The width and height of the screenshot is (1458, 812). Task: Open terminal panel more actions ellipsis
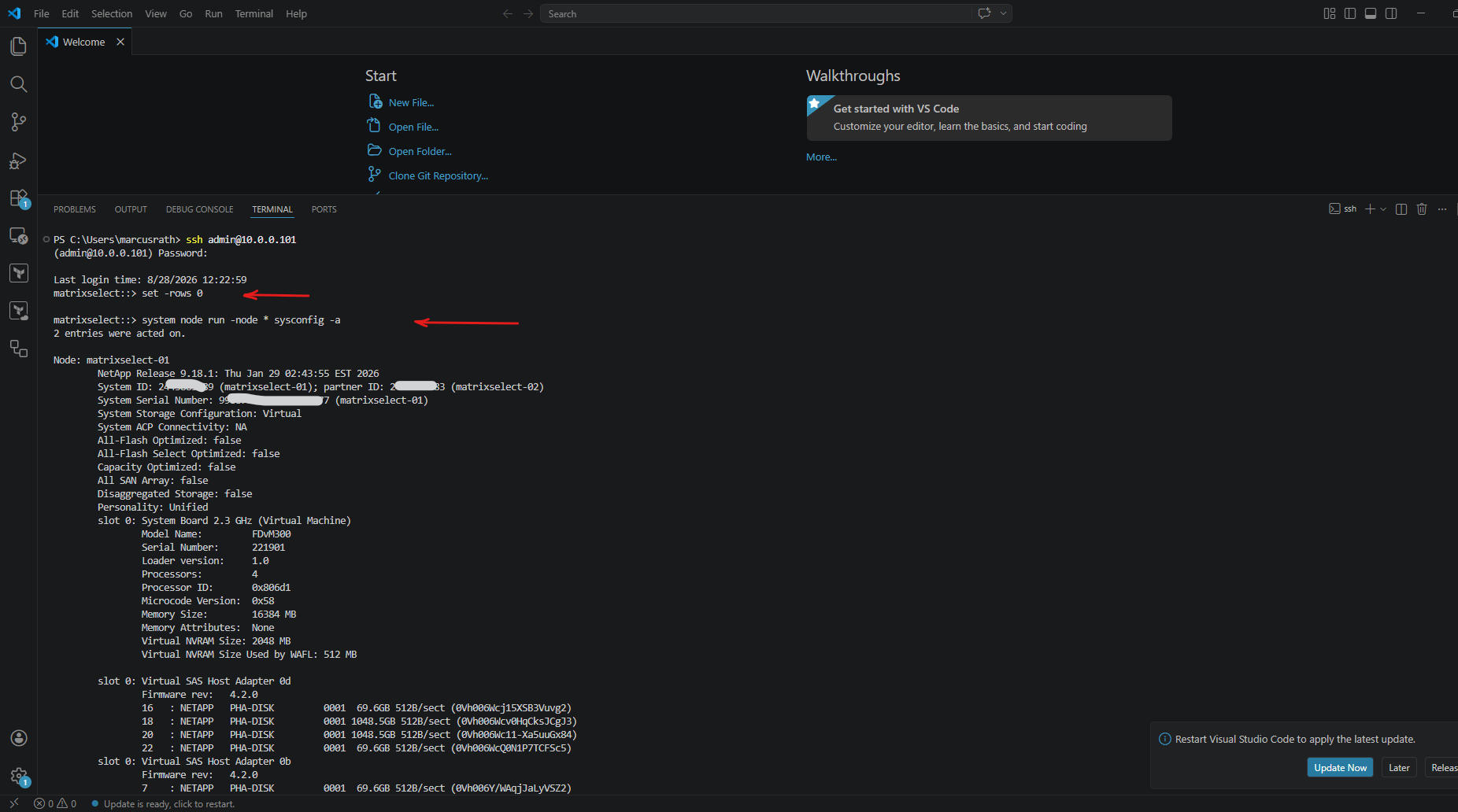coord(1442,209)
